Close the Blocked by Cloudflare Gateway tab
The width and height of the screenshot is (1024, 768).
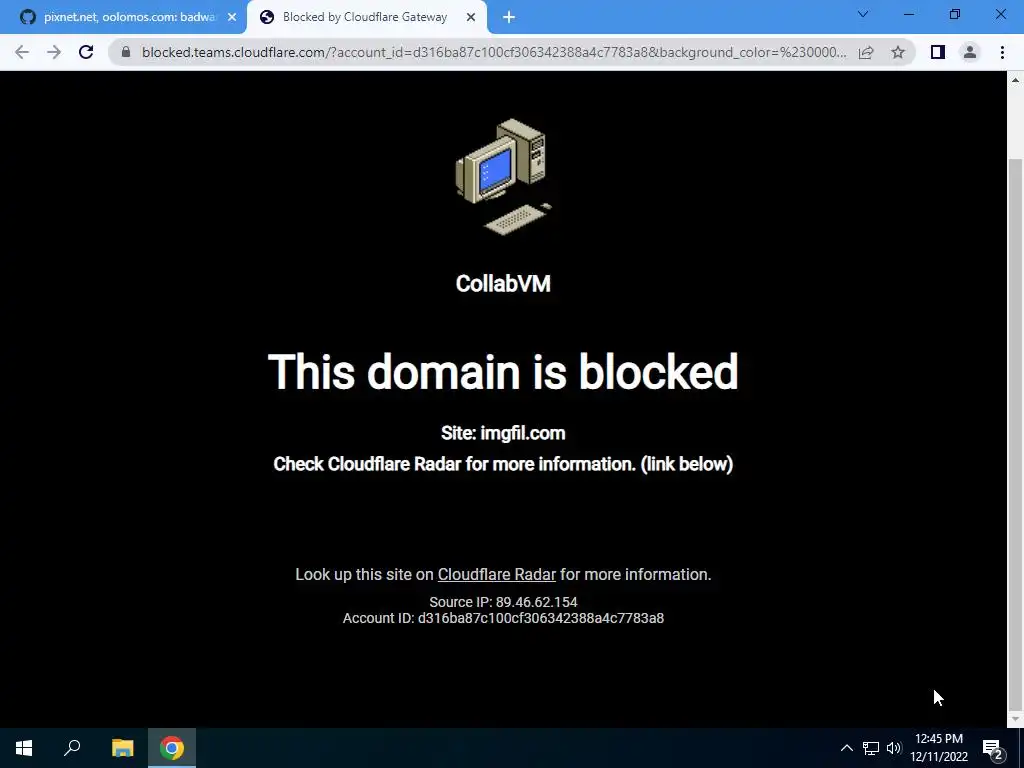471,18
